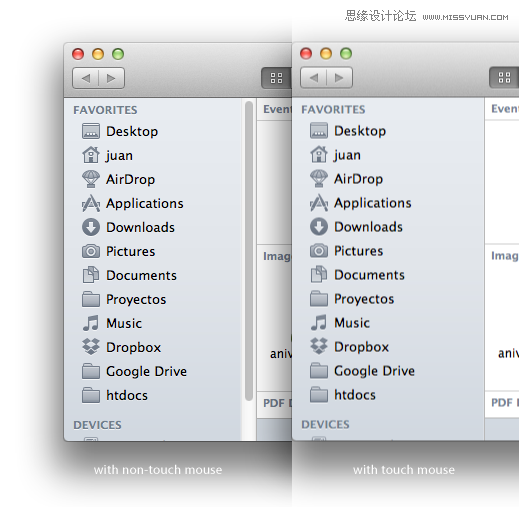Click the Dropbox icon in the right window
This screenshot has height=507, width=519.
coord(319,346)
